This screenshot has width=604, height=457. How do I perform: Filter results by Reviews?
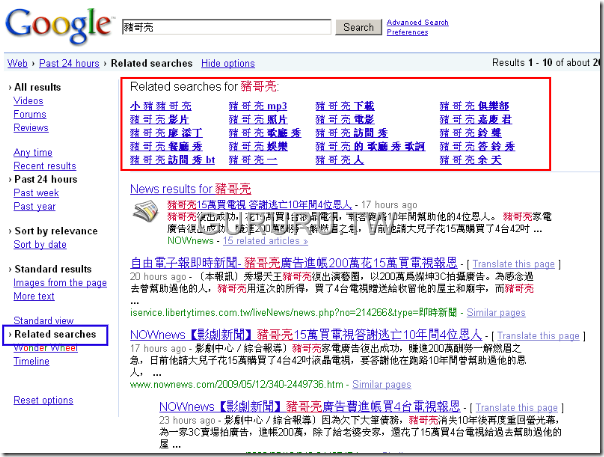coord(31,128)
